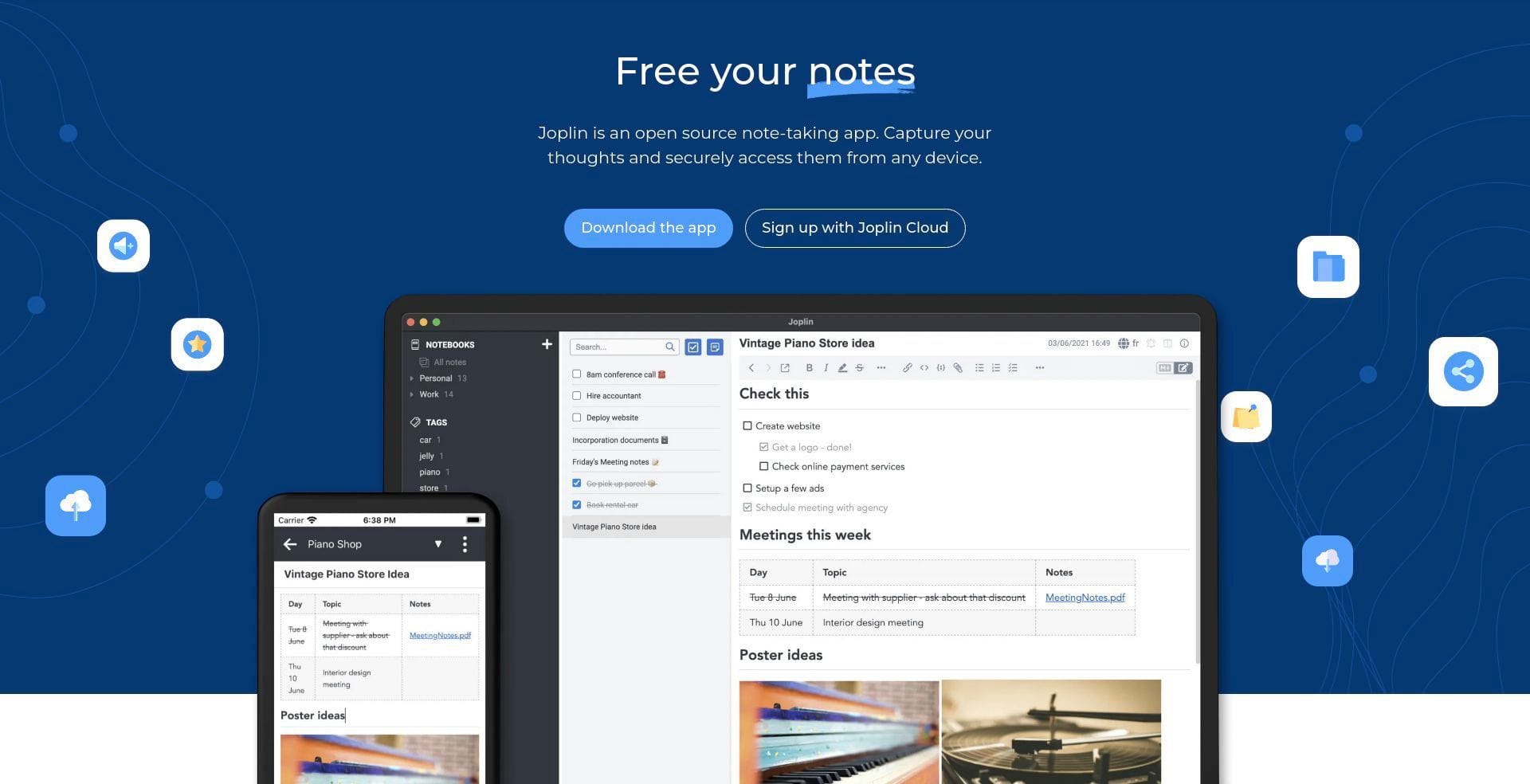Click the note title Vintage Piano Store idea
The height and width of the screenshot is (784, 1530).
(x=806, y=343)
